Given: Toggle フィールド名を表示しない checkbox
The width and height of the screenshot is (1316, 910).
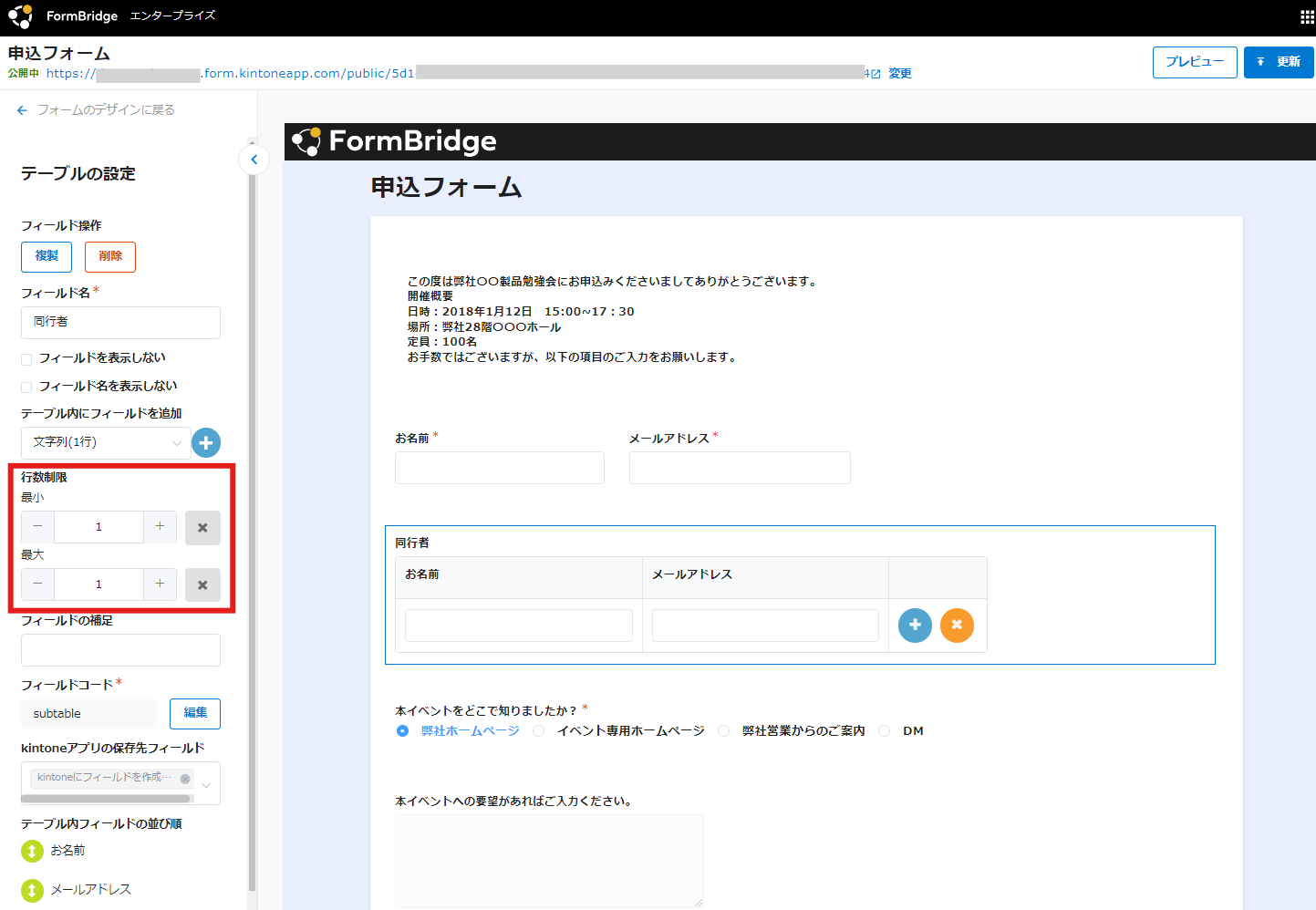Looking at the screenshot, I should tap(26, 388).
